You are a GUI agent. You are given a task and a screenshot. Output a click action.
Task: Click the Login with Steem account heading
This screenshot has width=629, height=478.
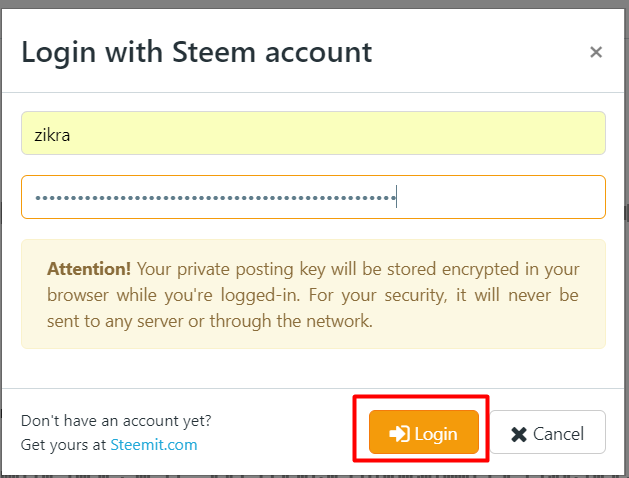197,53
